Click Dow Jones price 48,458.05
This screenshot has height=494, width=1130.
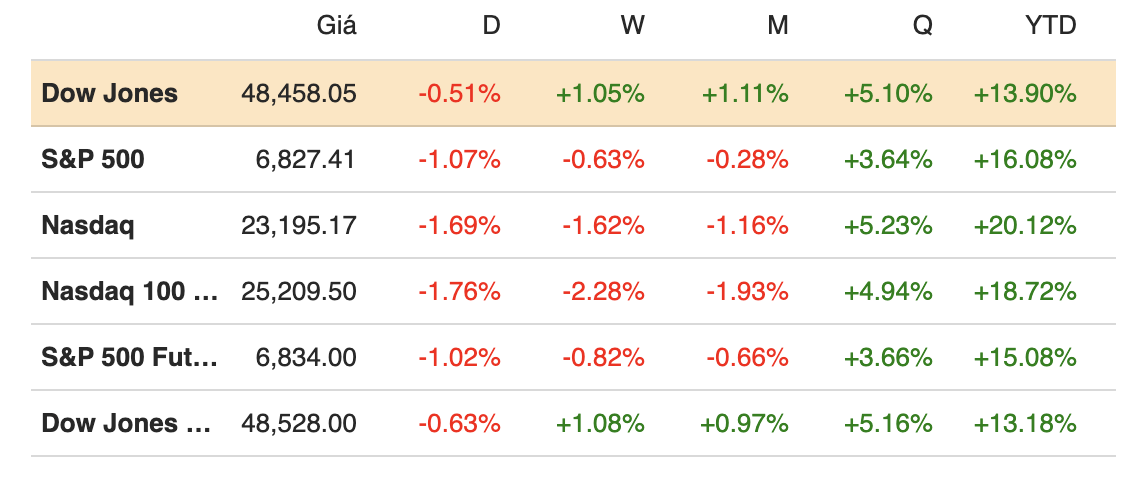coord(299,94)
